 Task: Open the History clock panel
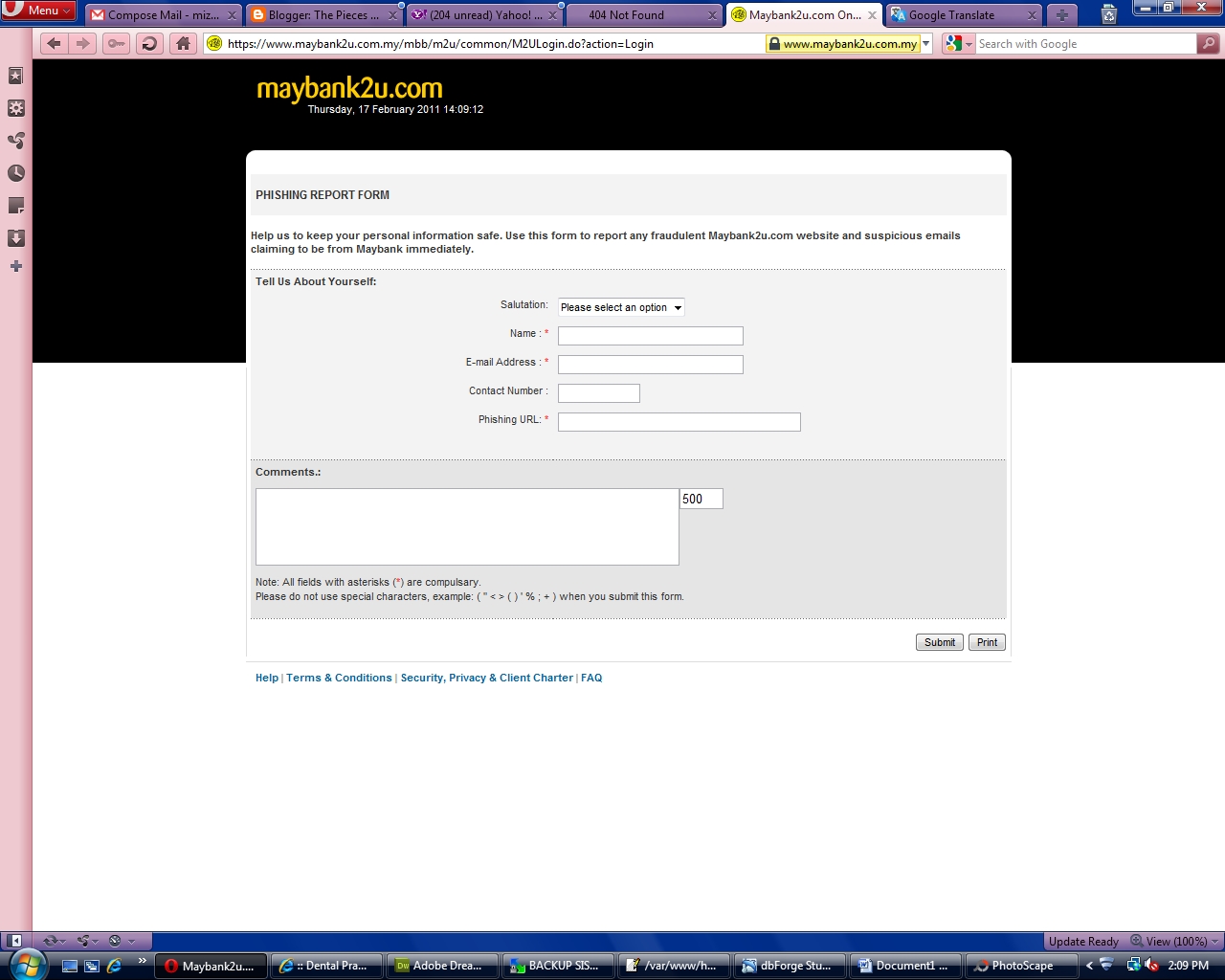click(16, 173)
